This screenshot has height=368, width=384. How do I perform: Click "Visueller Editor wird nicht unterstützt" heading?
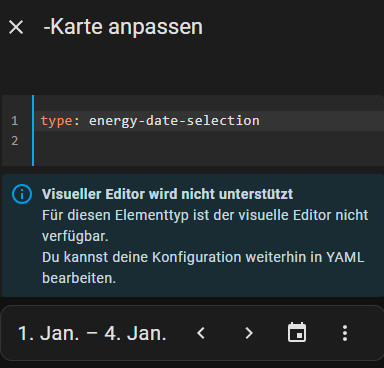(x=167, y=194)
